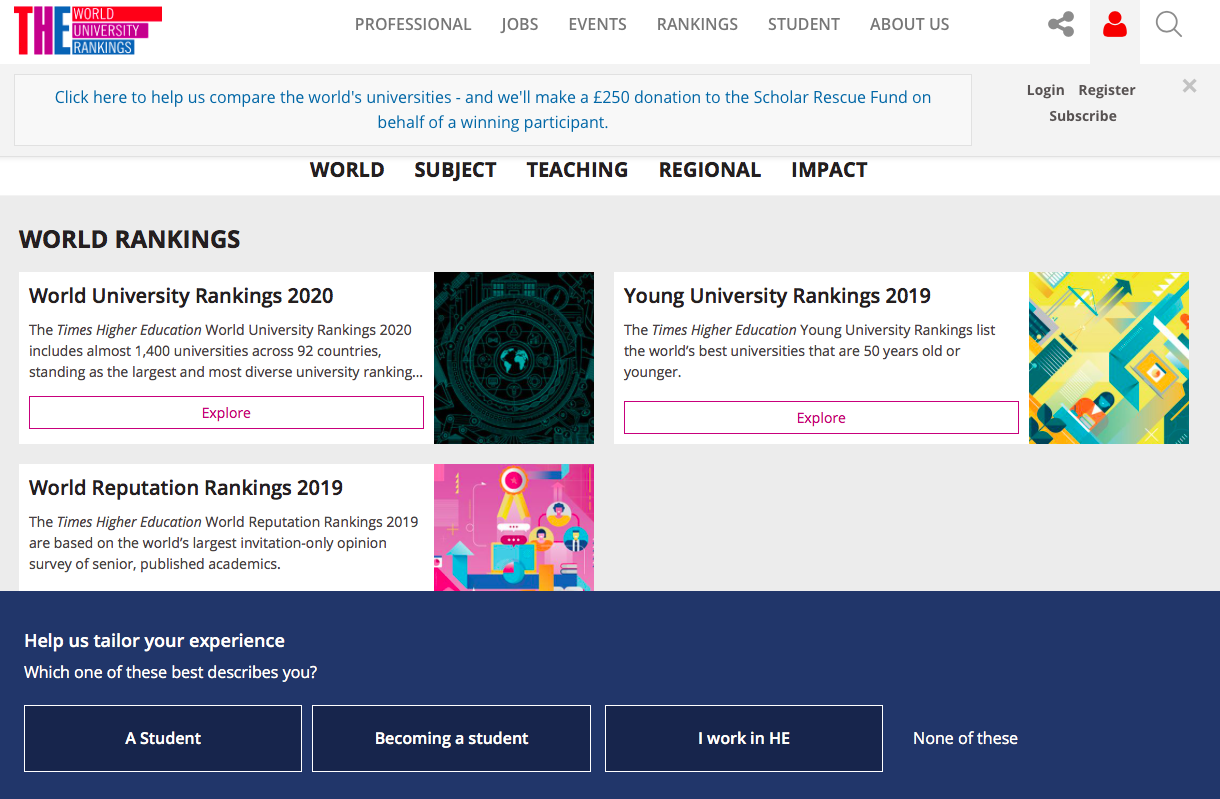The image size is (1220, 799).
Task: Select the Student menu item
Action: (x=804, y=24)
